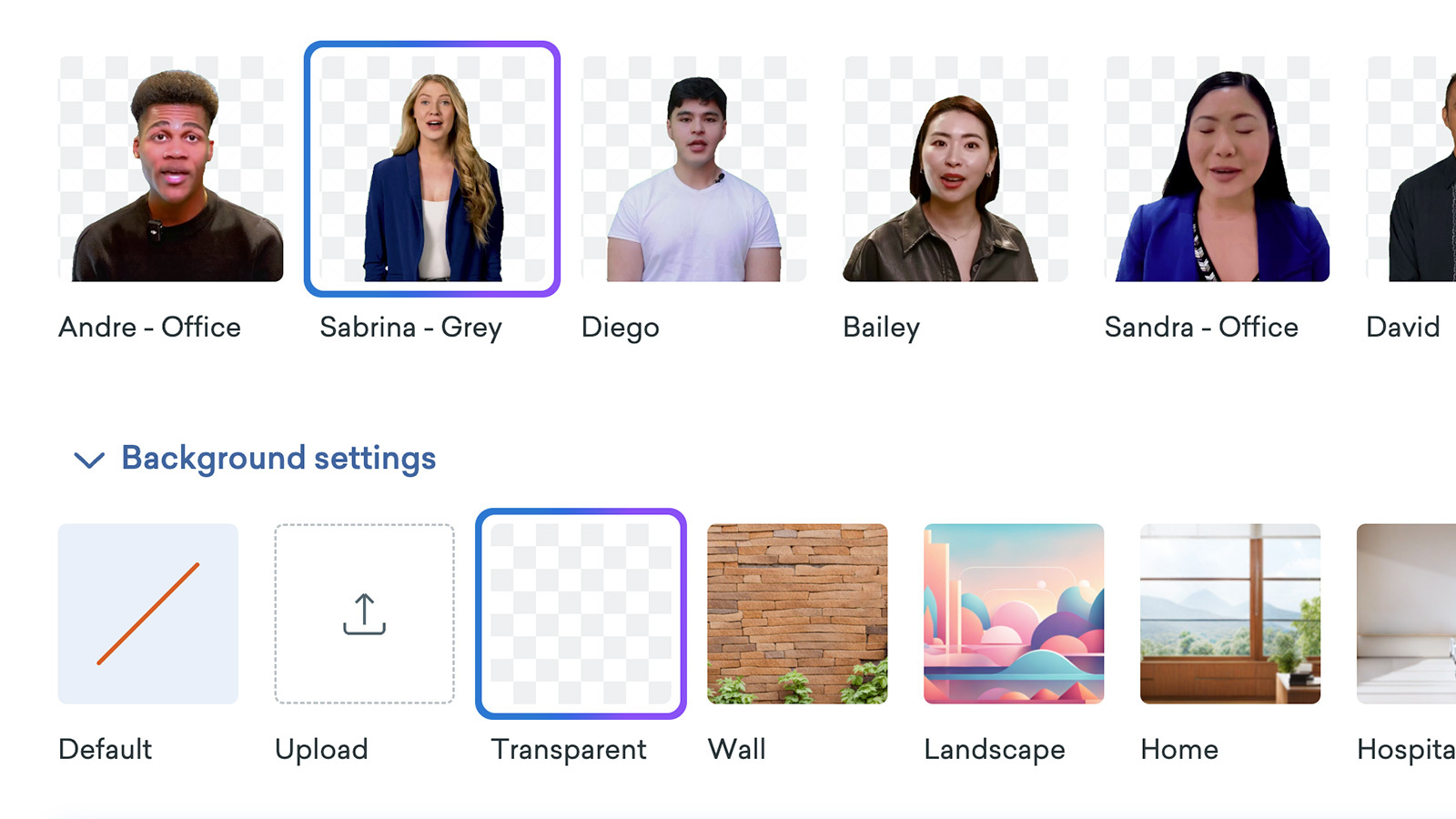1456x819 pixels.
Task: Click the Andre - Office name label
Action: [x=150, y=328]
